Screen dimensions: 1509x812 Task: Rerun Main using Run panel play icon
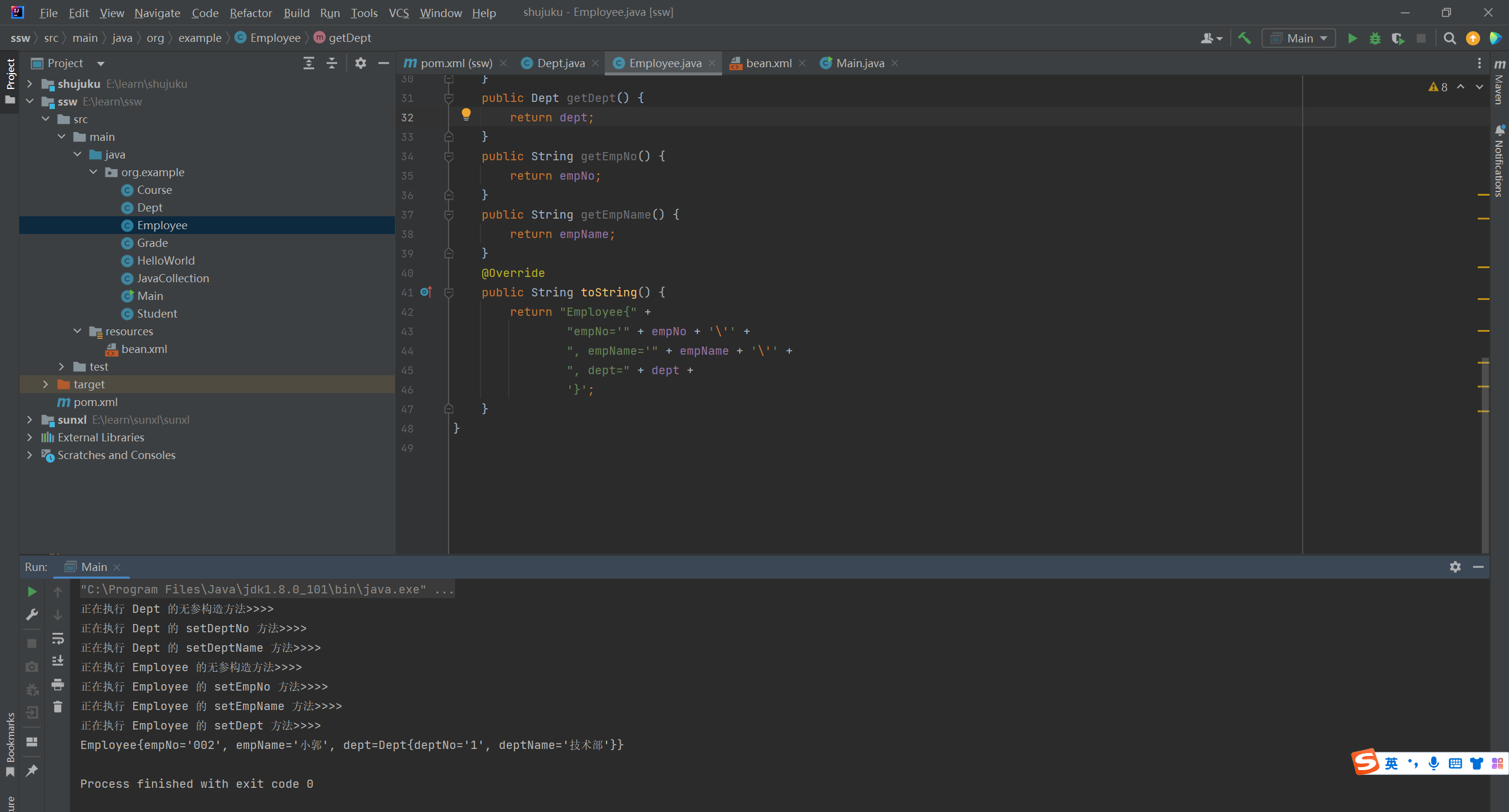[32, 592]
